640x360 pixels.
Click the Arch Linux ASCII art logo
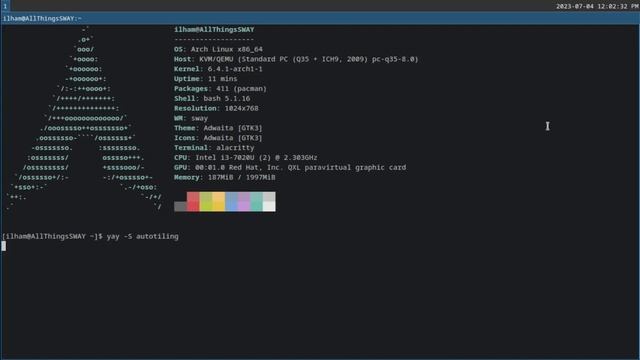click(84, 118)
